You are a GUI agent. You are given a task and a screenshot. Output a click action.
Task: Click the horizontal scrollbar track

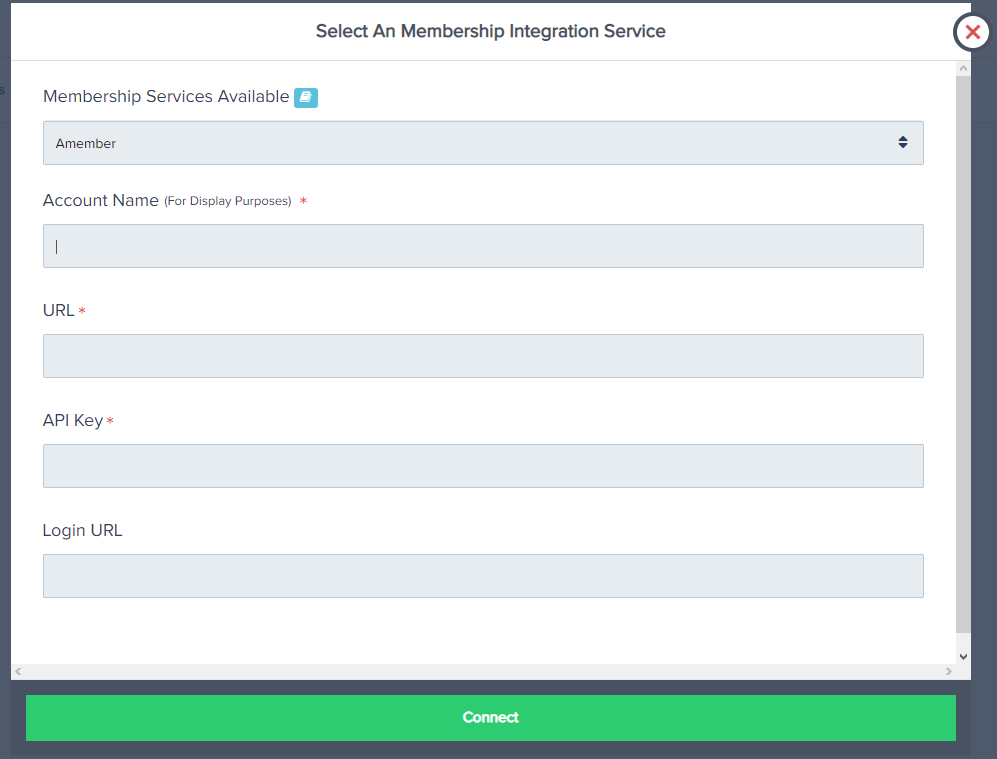point(482,672)
